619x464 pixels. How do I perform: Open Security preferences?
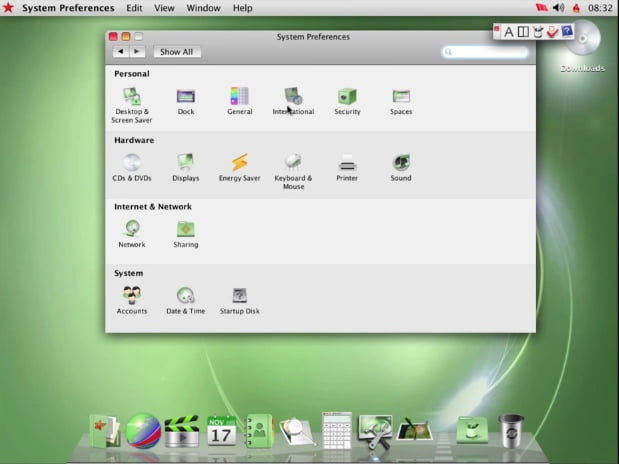(x=347, y=97)
